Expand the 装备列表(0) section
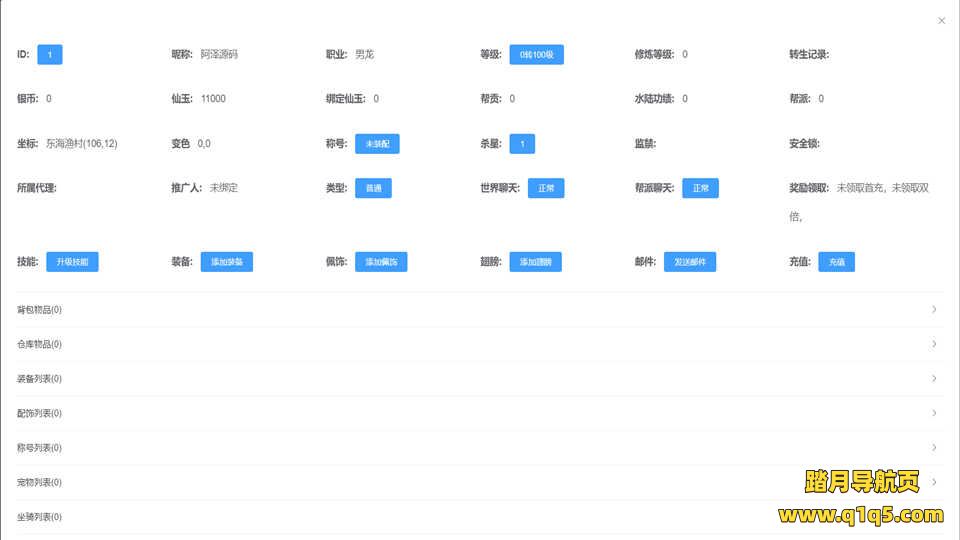Viewport: 960px width, 540px height. pyautogui.click(x=40, y=379)
